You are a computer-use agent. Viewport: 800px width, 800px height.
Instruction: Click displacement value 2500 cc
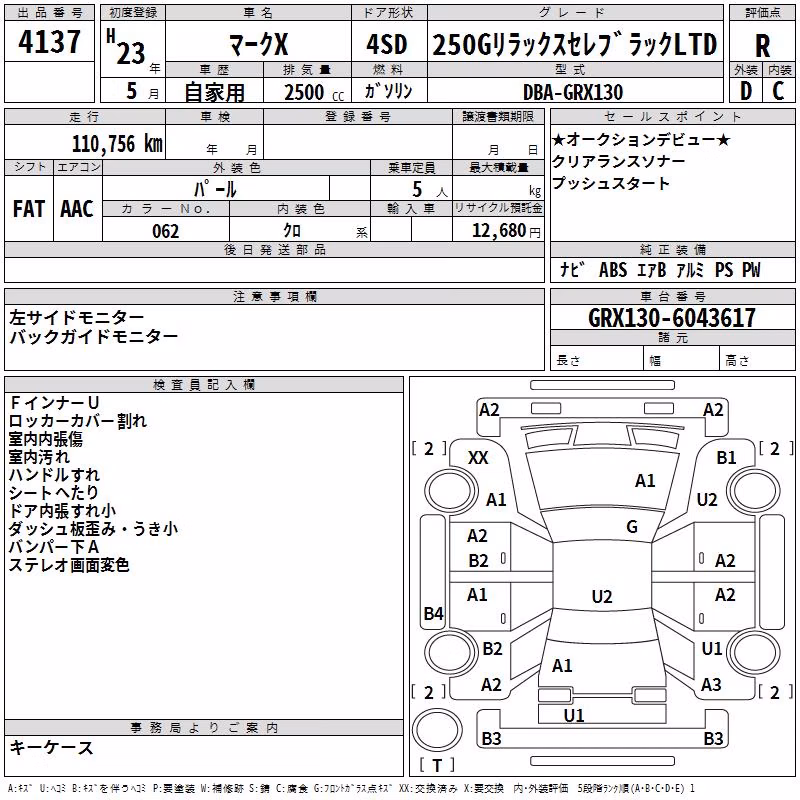pos(314,92)
